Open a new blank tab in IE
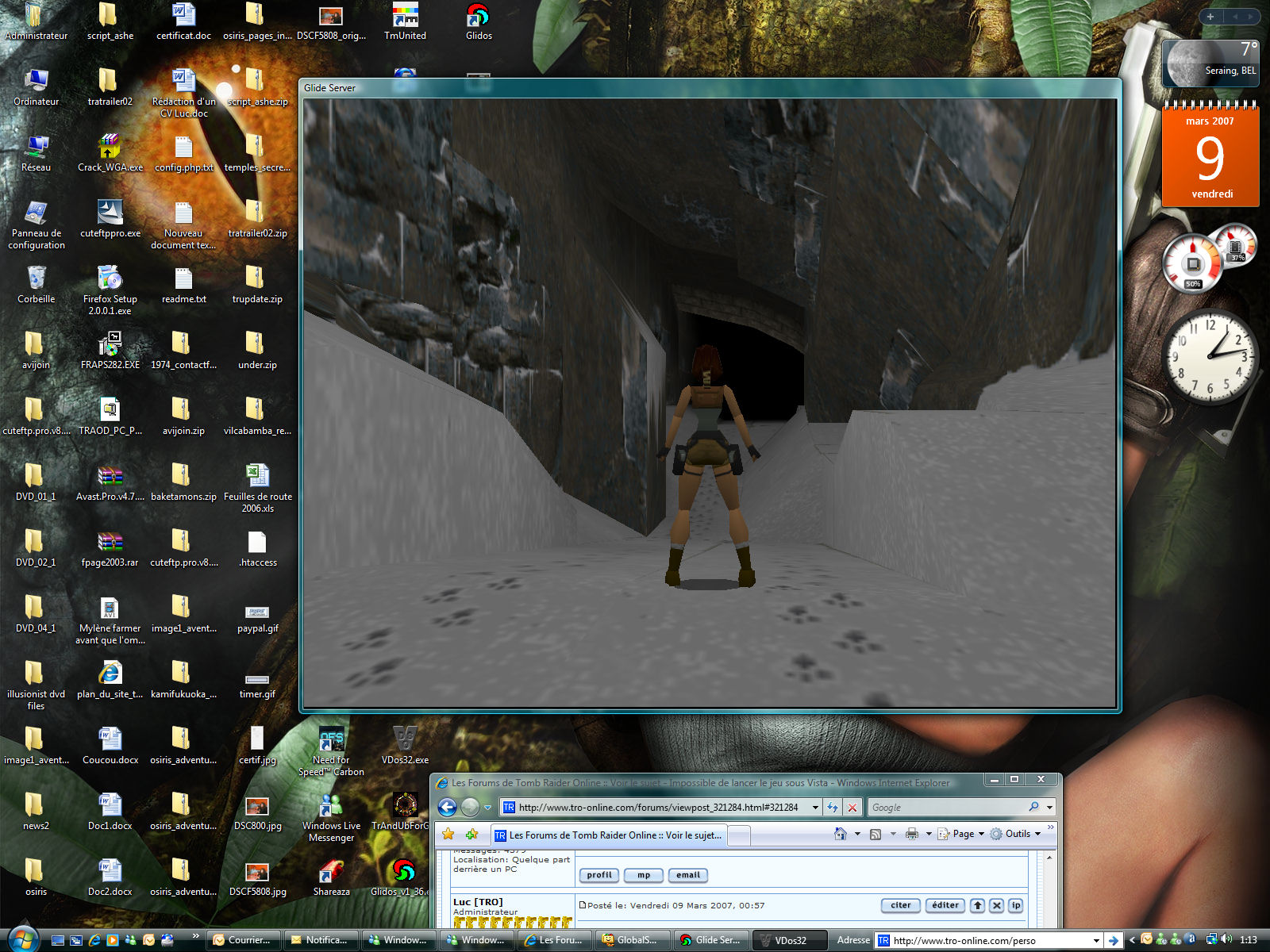Image resolution: width=1270 pixels, height=952 pixels. click(738, 835)
